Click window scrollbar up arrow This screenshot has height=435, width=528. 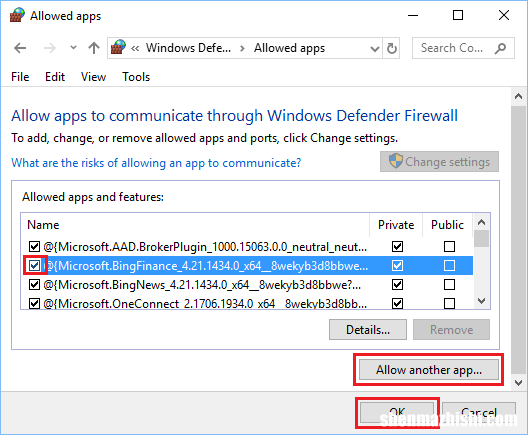(x=519, y=97)
